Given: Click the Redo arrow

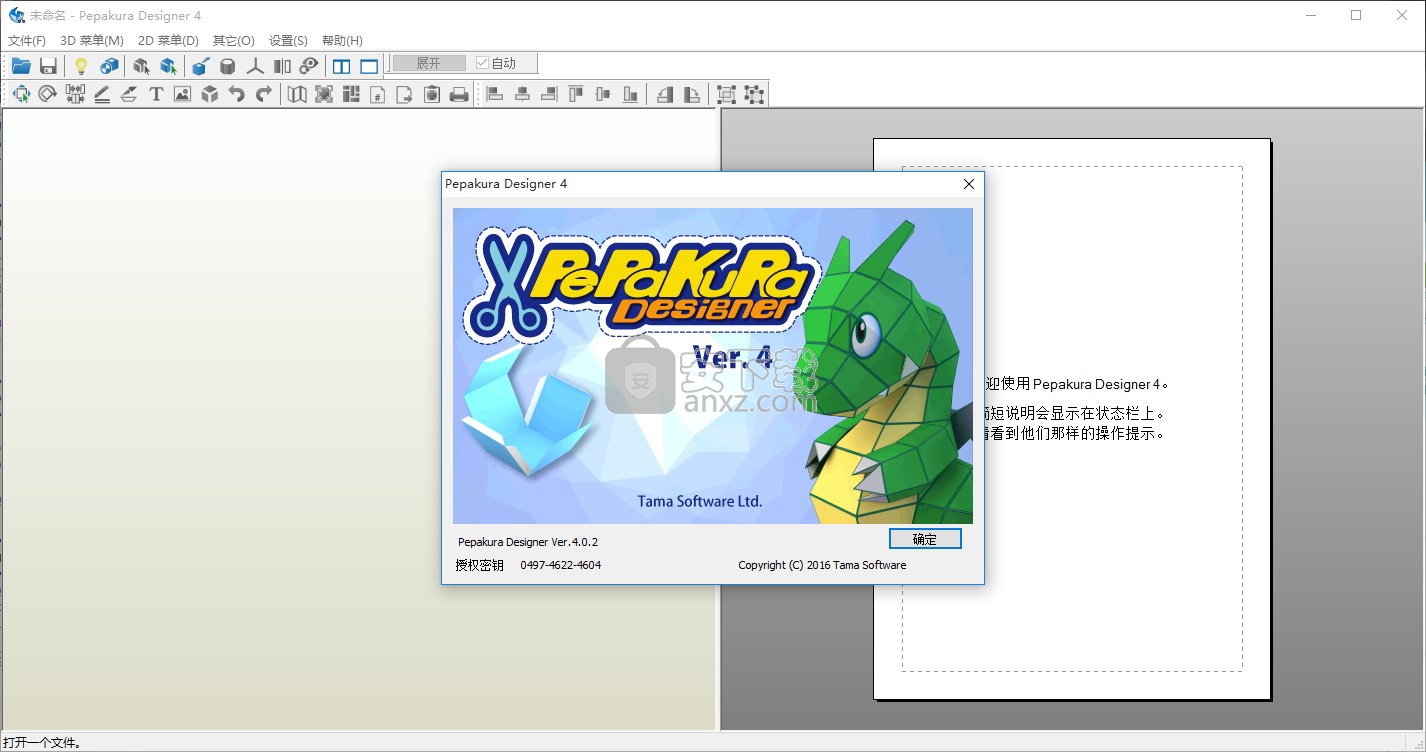Looking at the screenshot, I should point(264,94).
